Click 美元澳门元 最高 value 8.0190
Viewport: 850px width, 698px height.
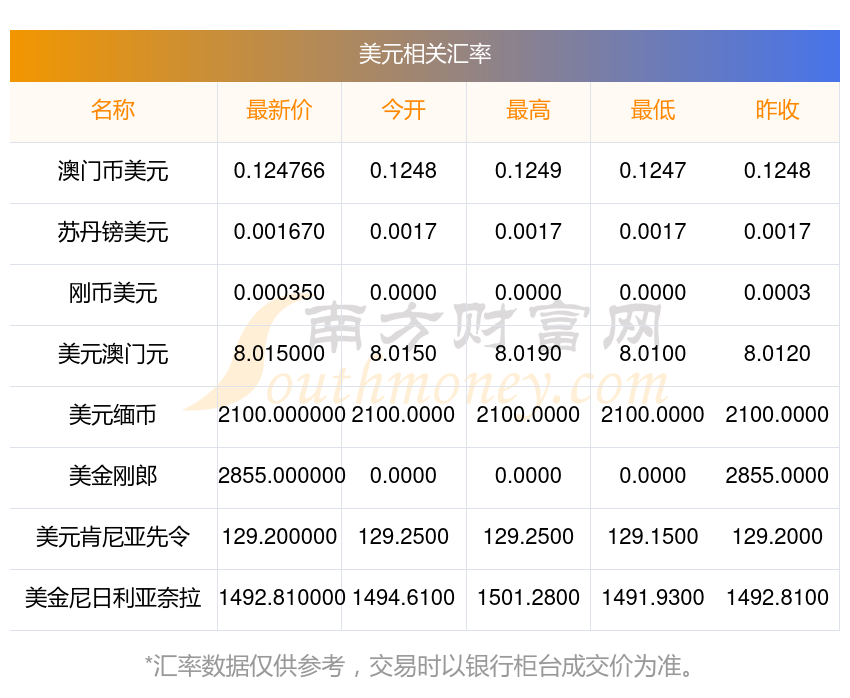[528, 354]
